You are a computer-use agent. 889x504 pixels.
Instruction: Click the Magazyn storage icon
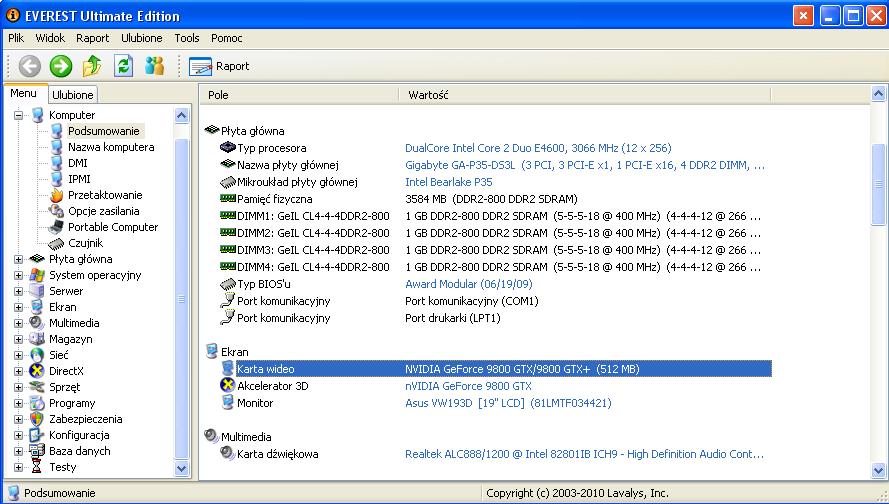pos(37,339)
